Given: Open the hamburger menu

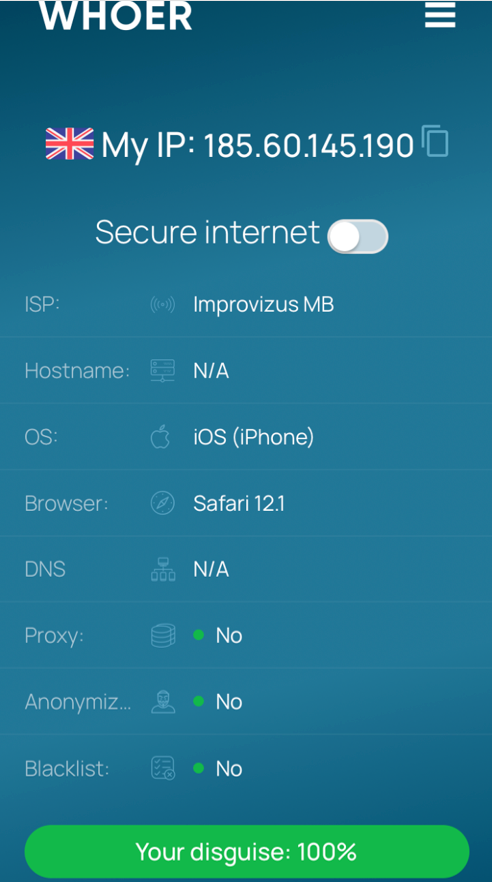Looking at the screenshot, I should tap(440, 14).
